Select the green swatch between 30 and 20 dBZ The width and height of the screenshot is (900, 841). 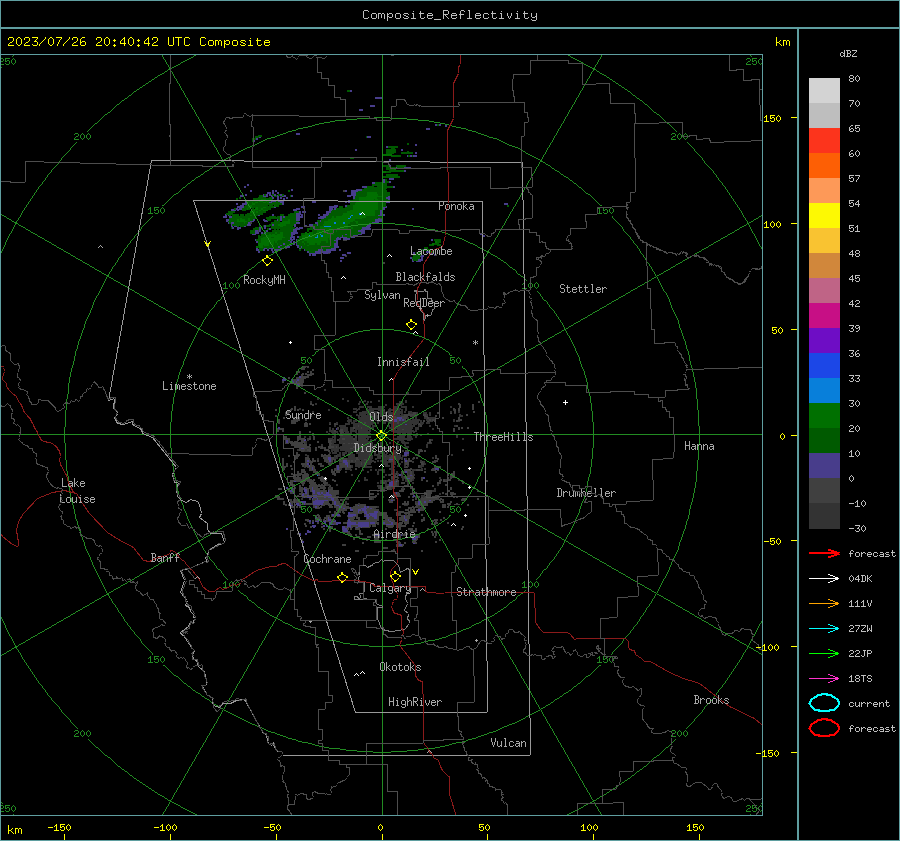point(824,416)
